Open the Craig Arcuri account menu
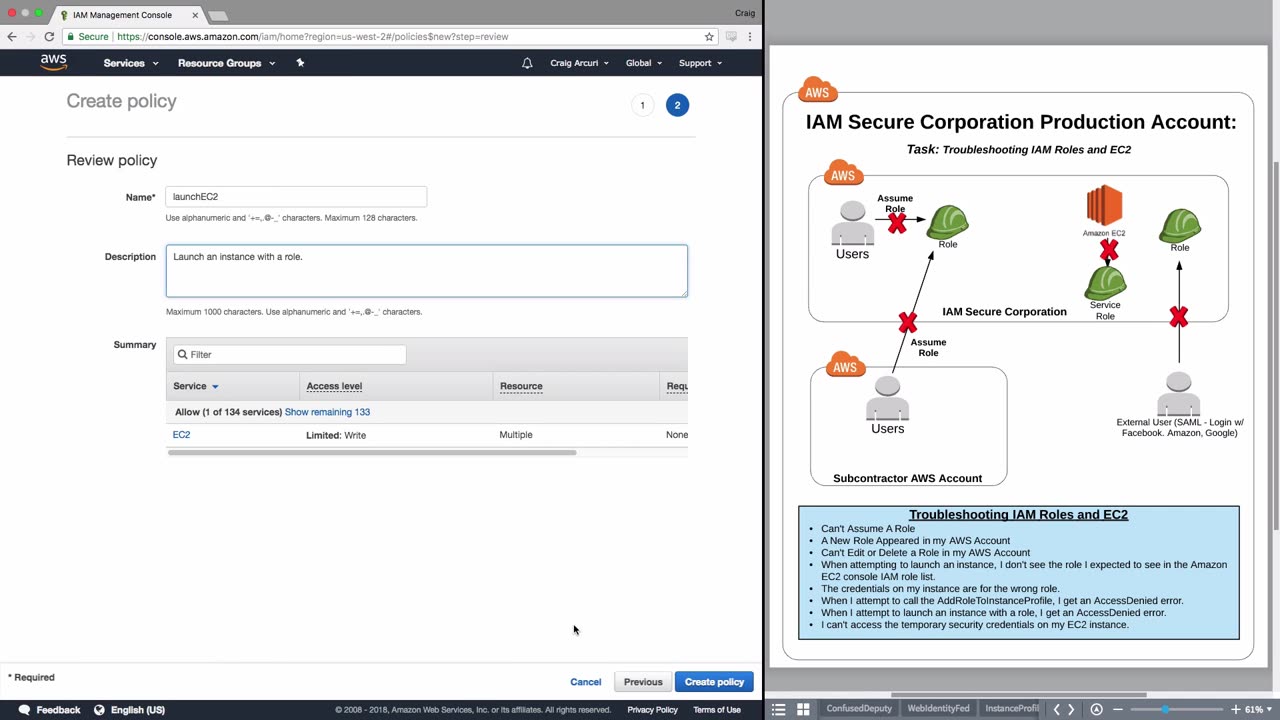This screenshot has height=720, width=1280. pyautogui.click(x=579, y=63)
